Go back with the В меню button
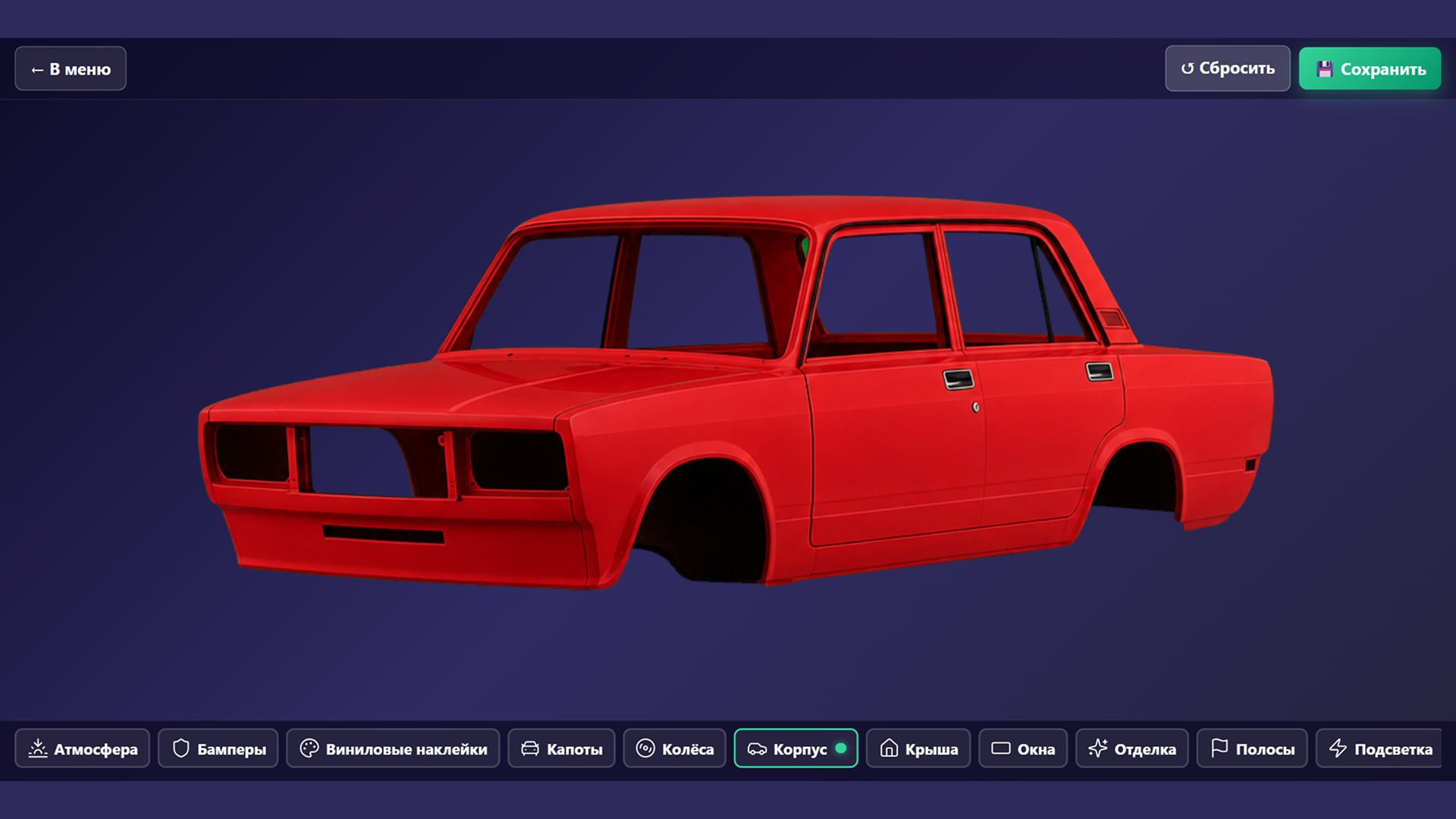The image size is (1456, 819). pos(71,69)
